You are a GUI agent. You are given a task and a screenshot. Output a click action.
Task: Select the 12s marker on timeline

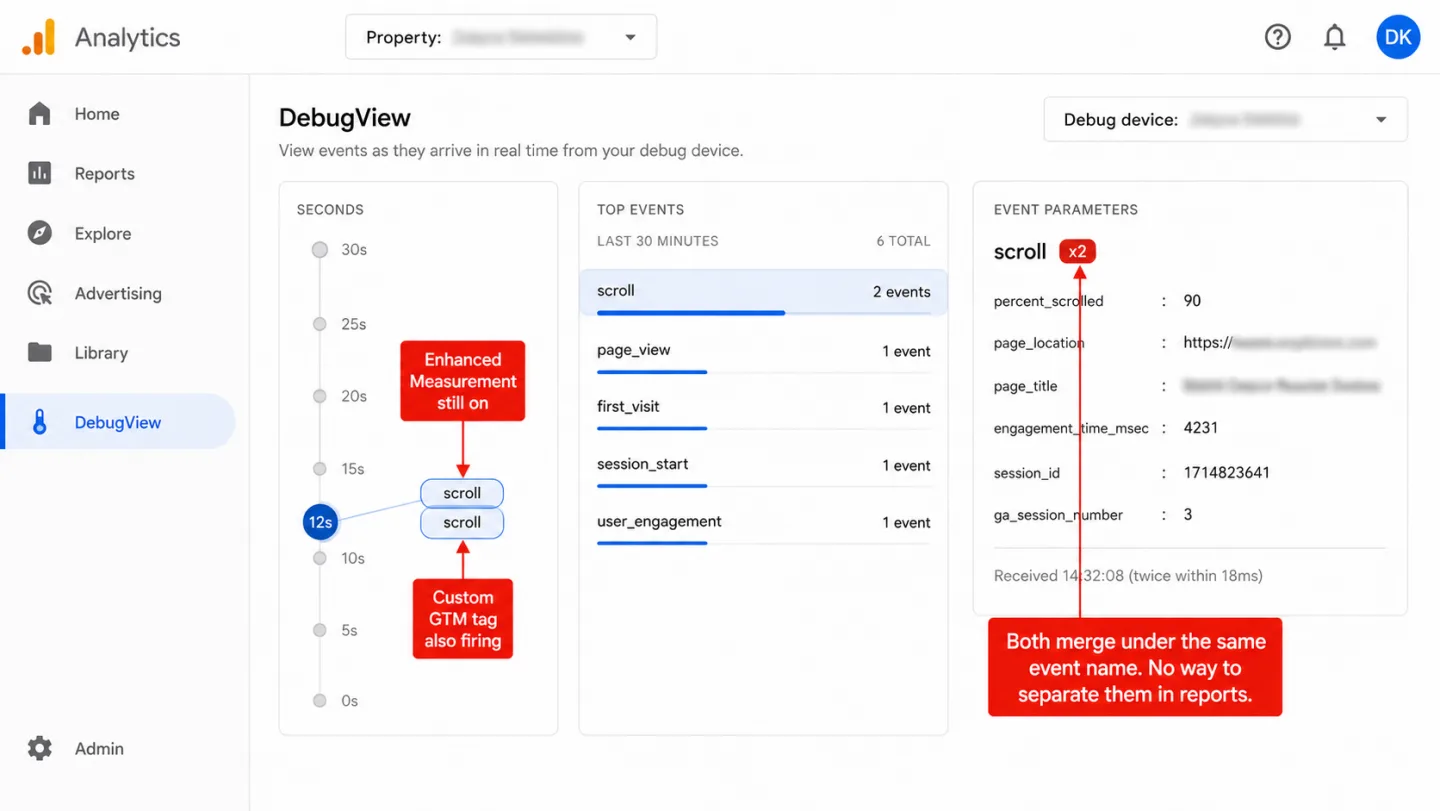(320, 522)
